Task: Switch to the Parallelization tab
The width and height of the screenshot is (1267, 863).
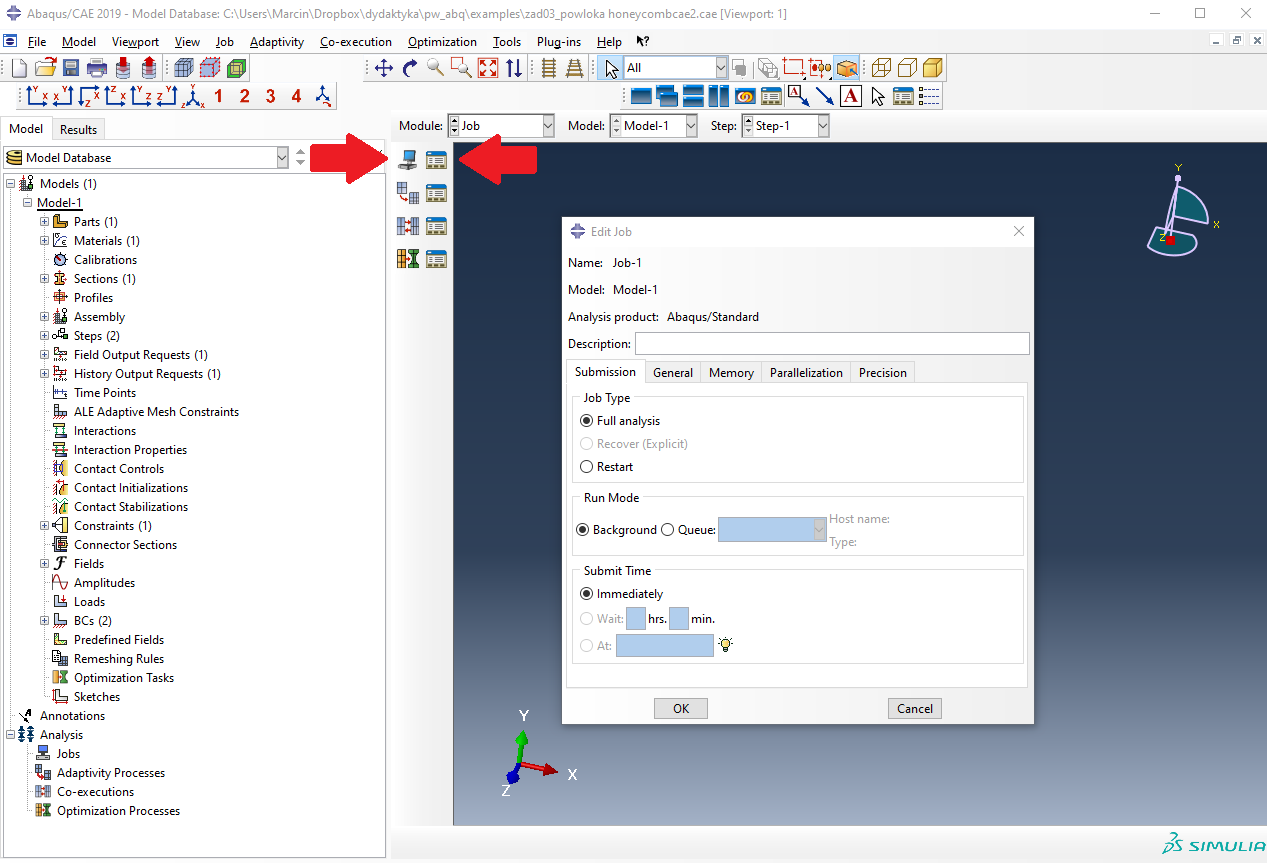Action: pyautogui.click(x=806, y=373)
